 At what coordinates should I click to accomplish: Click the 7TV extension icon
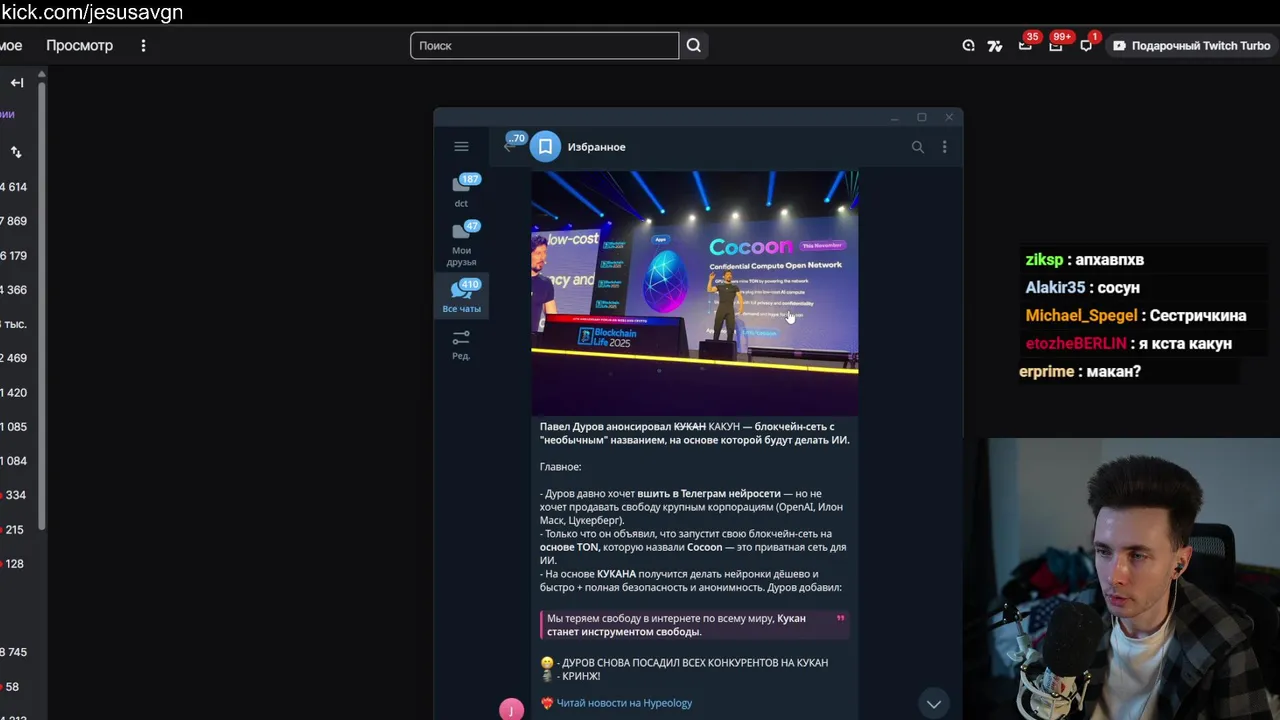point(995,45)
